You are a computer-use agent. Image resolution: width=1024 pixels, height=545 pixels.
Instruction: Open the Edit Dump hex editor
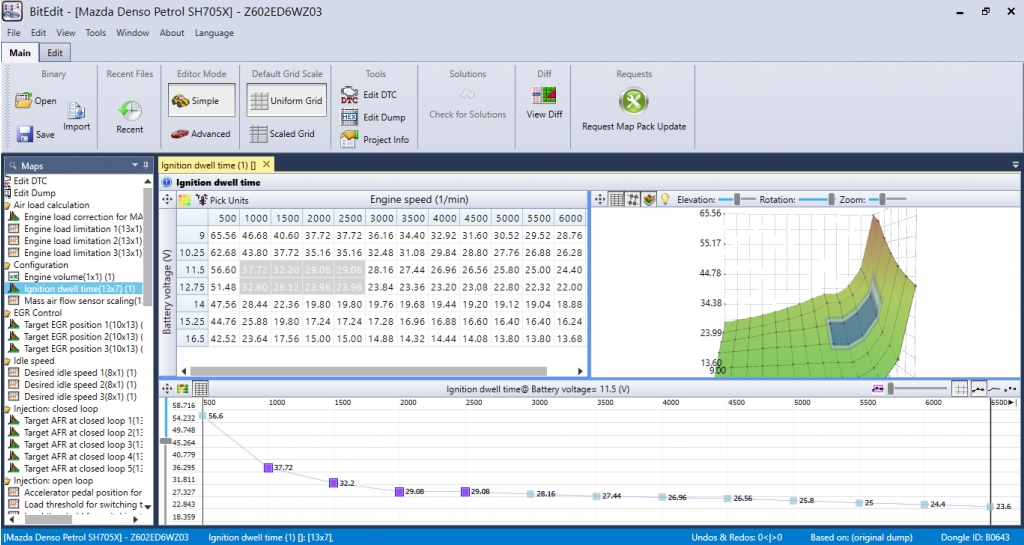373,117
